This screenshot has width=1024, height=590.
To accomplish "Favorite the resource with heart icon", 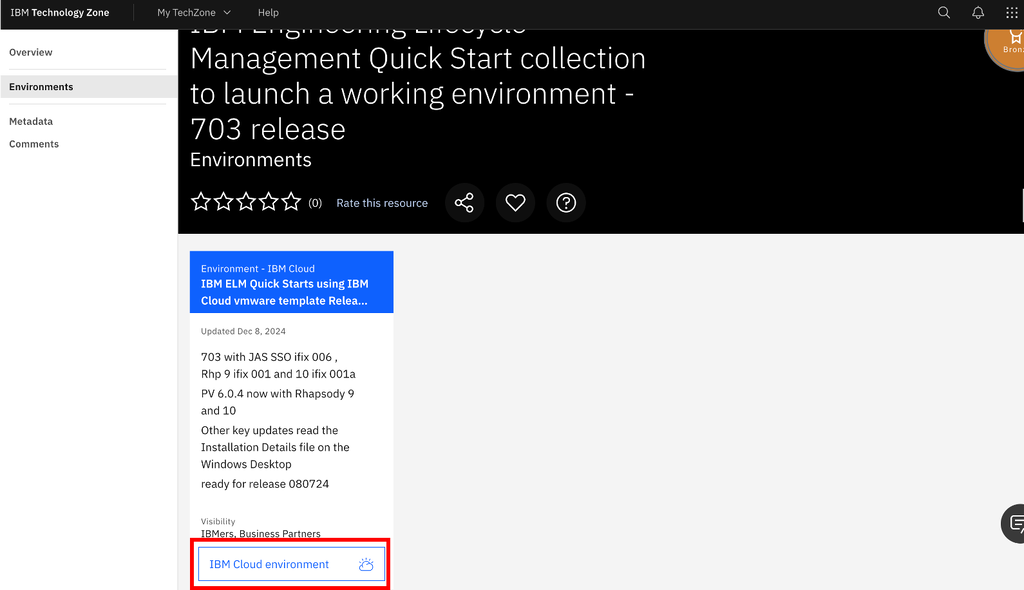I will point(515,203).
